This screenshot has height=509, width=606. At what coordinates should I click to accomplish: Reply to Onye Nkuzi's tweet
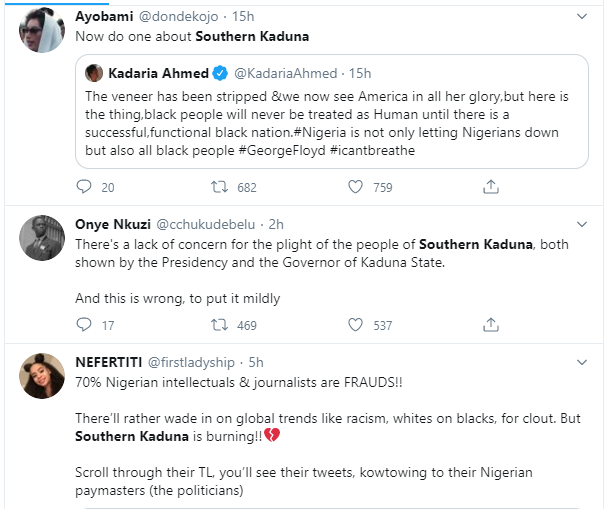pyautogui.click(x=84, y=325)
